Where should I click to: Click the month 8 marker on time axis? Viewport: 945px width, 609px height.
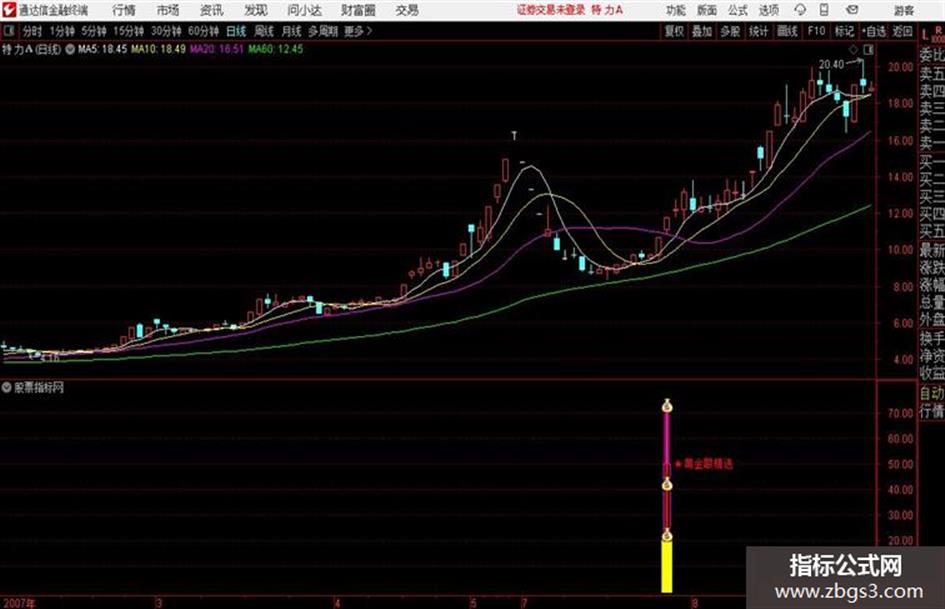click(x=694, y=603)
